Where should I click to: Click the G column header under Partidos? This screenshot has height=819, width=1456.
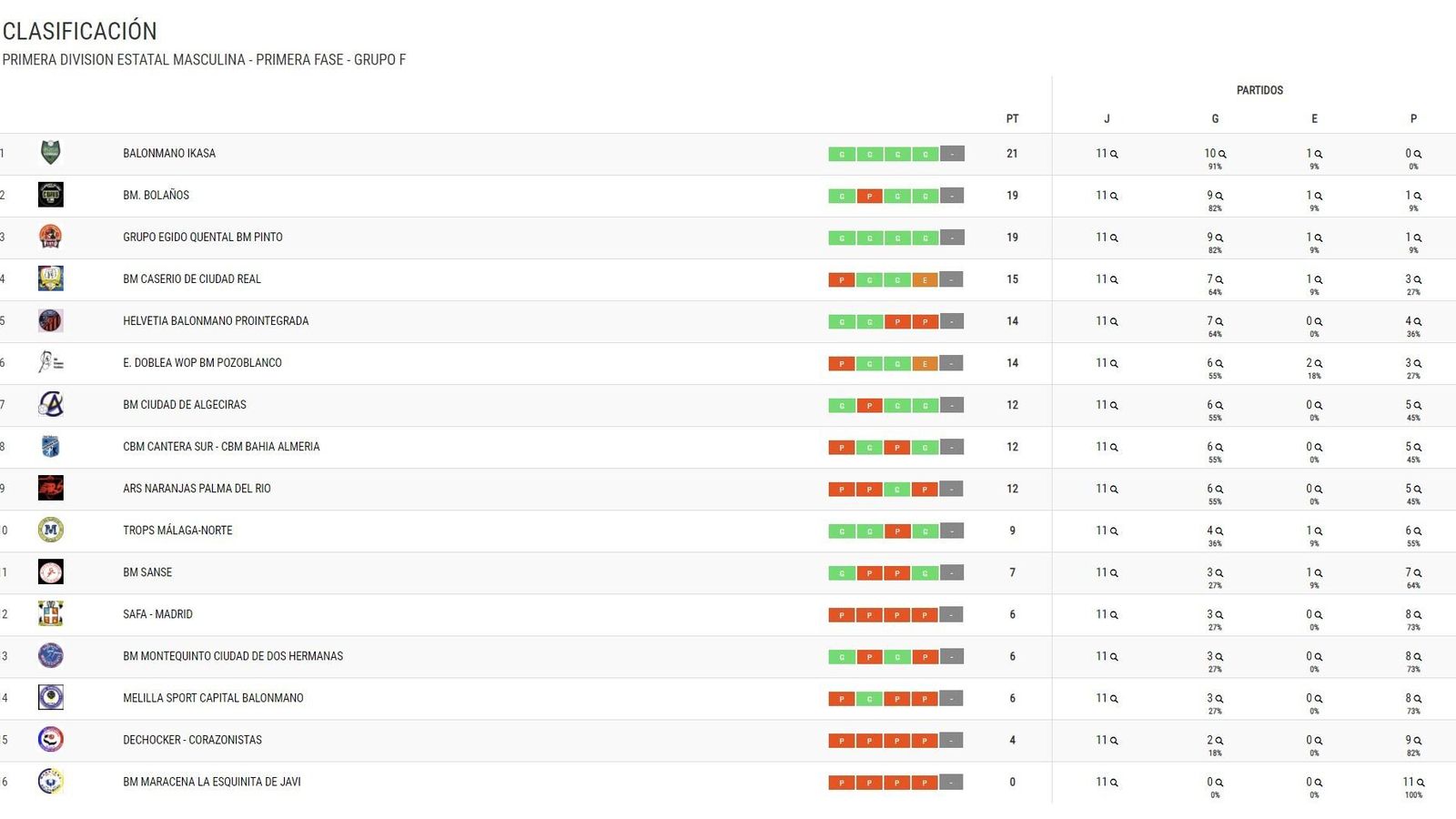(x=1215, y=119)
